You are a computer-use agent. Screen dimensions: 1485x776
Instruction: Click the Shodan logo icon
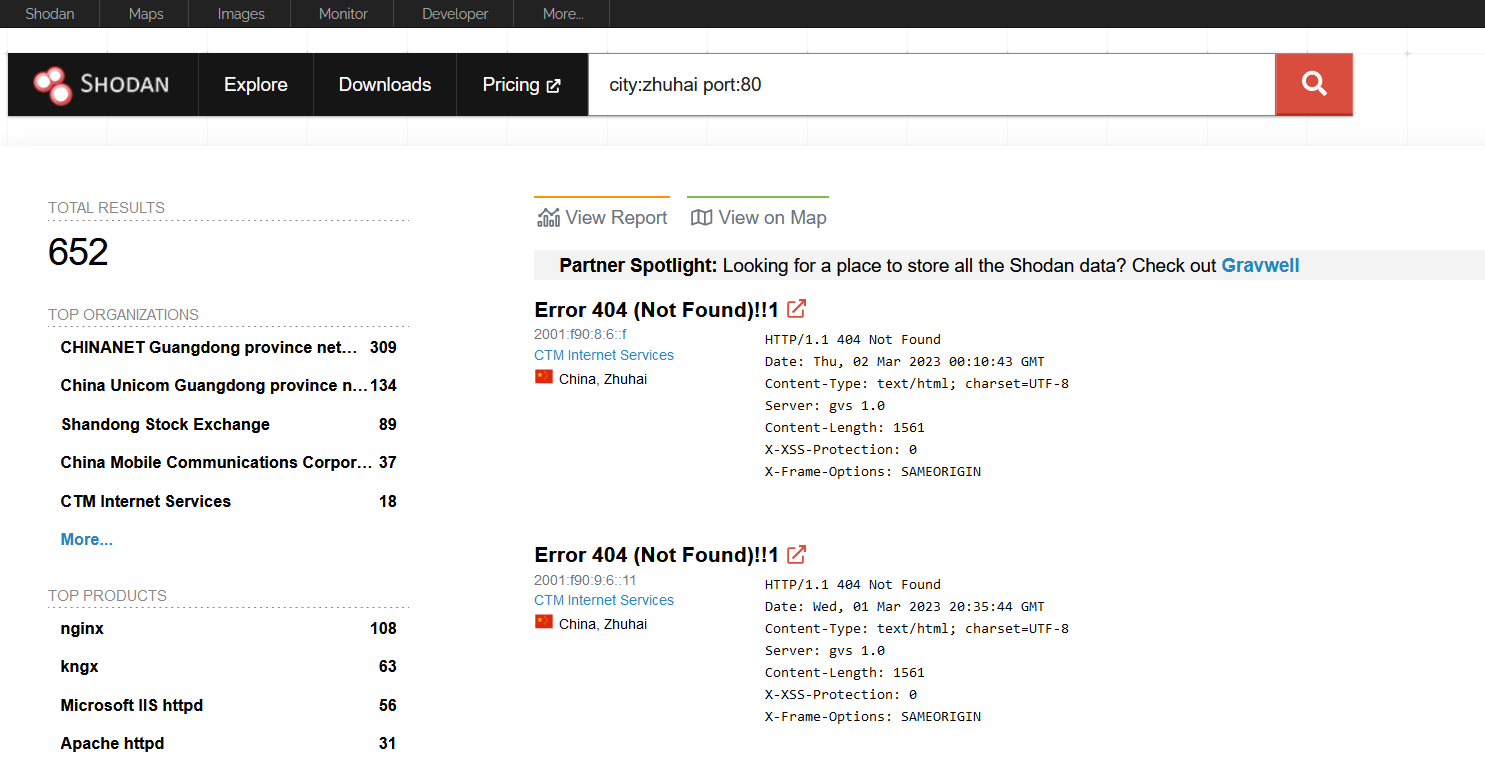tap(52, 85)
